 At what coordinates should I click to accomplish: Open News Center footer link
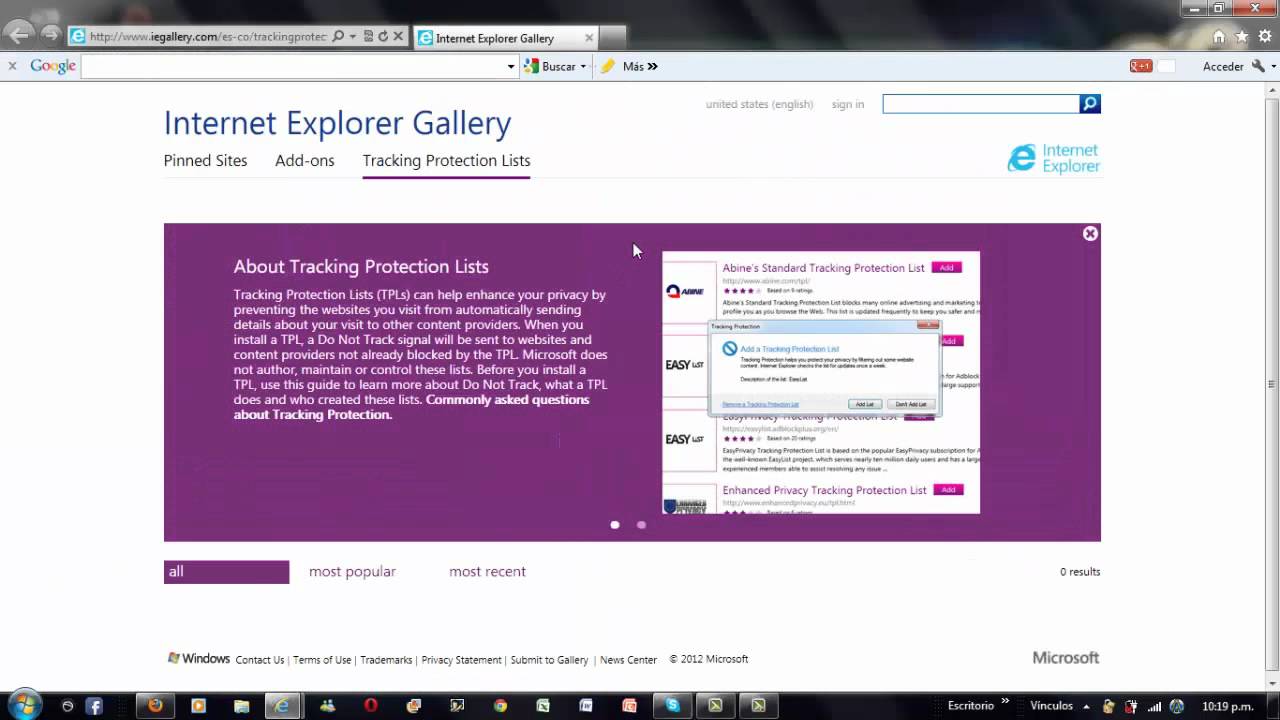pos(628,660)
